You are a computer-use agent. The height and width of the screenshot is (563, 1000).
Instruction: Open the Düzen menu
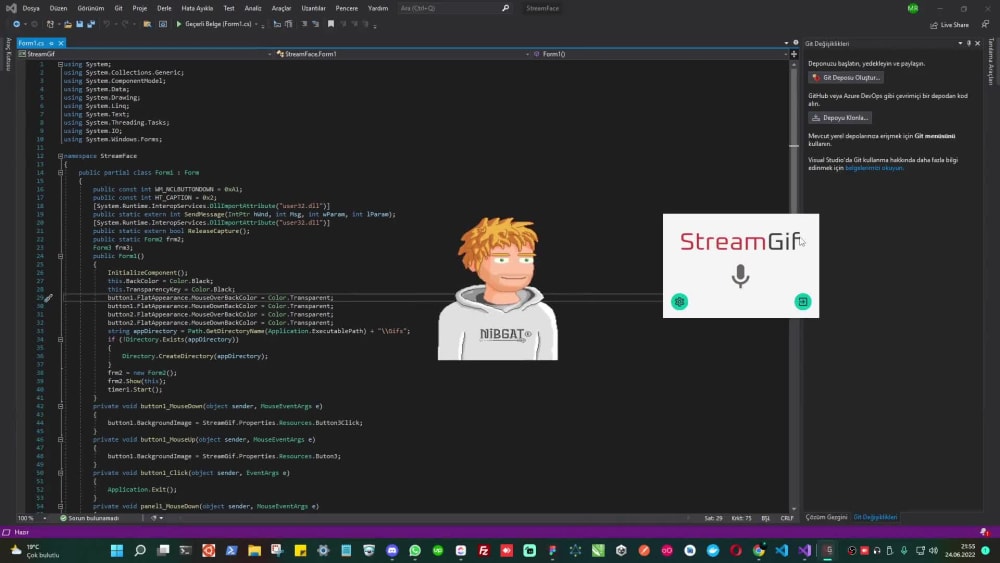[x=58, y=8]
